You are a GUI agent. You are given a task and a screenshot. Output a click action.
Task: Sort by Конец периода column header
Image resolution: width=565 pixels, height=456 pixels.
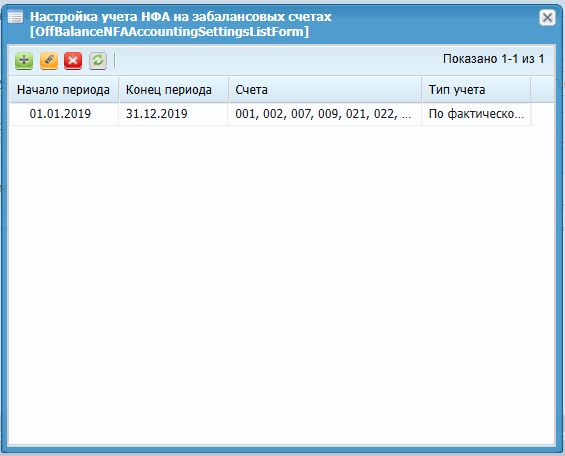173,90
